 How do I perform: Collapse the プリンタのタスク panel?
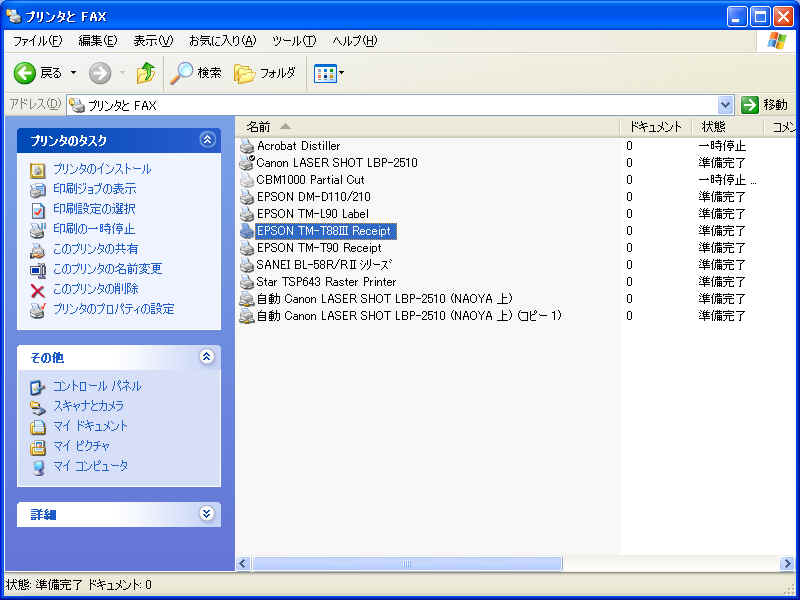pyautogui.click(x=207, y=140)
